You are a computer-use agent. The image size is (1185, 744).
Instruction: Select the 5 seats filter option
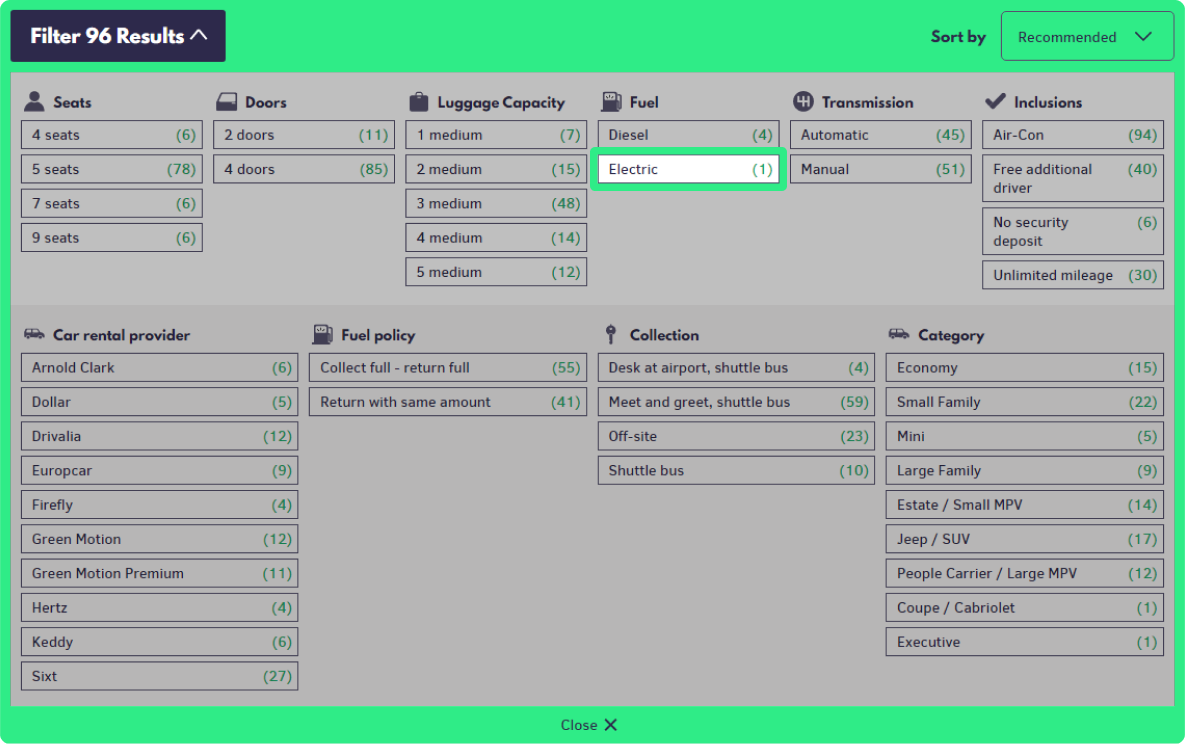tap(111, 169)
